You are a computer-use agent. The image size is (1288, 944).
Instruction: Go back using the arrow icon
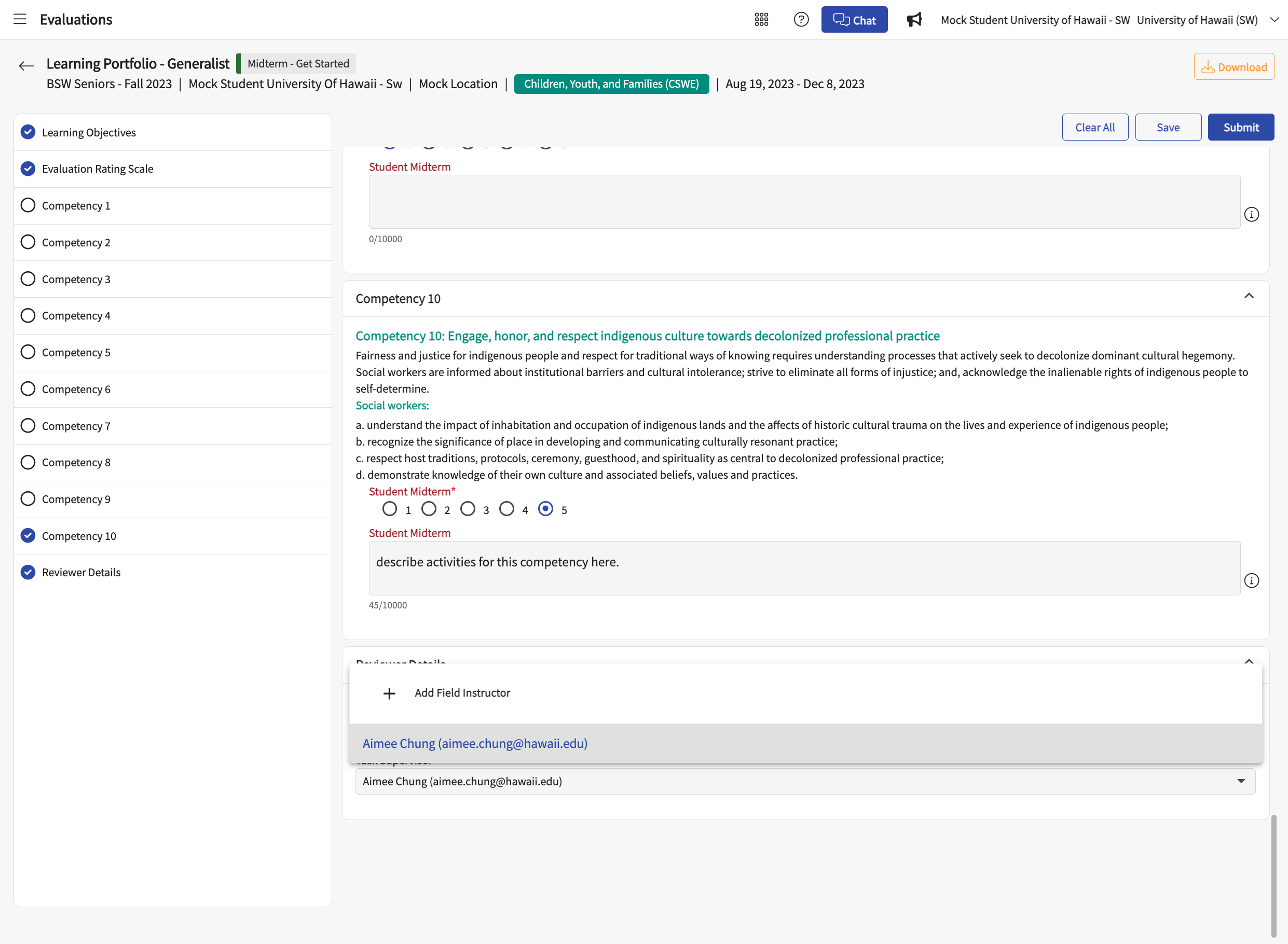click(26, 66)
